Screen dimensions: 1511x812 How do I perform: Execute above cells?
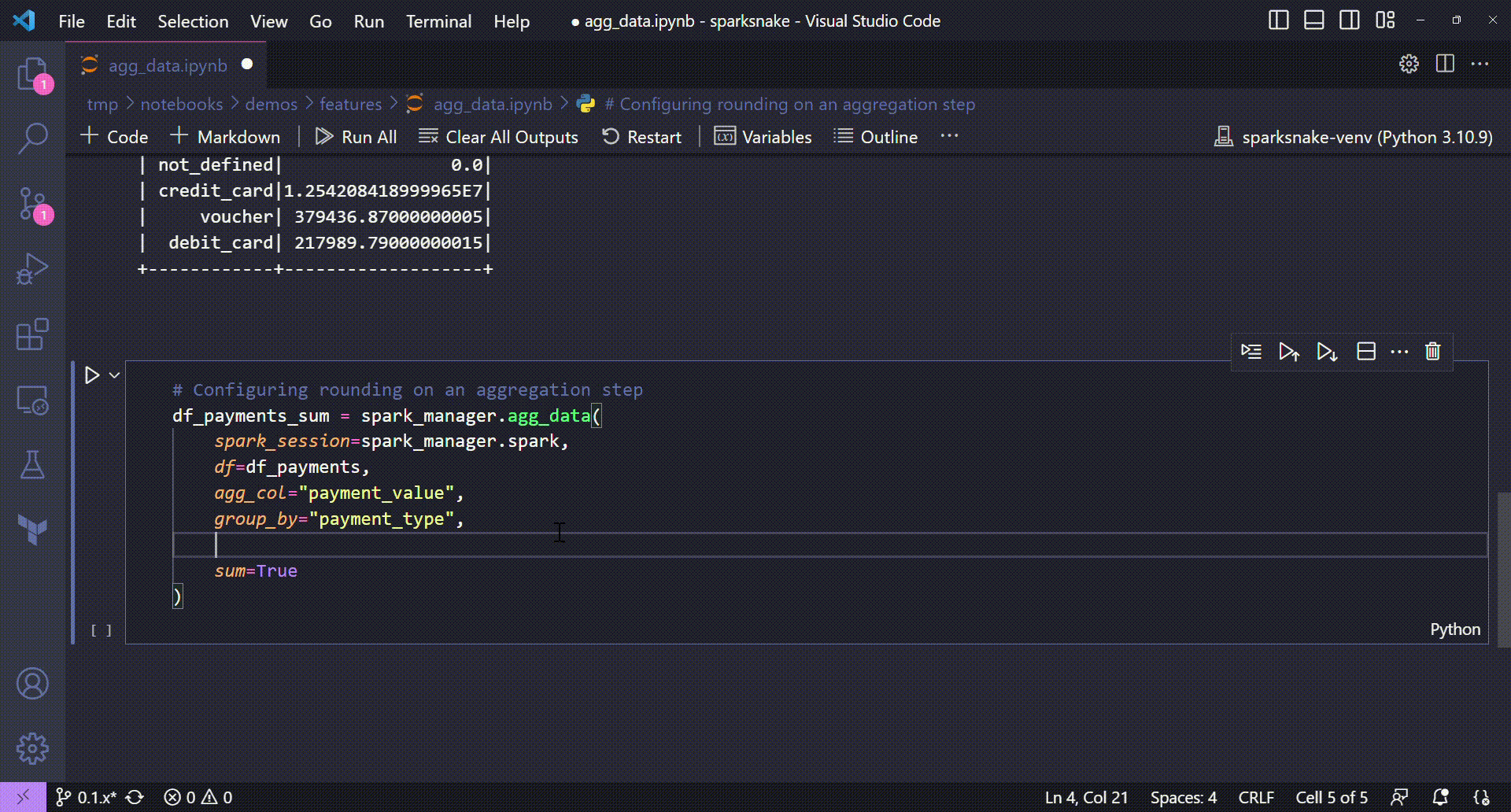[1288, 352]
